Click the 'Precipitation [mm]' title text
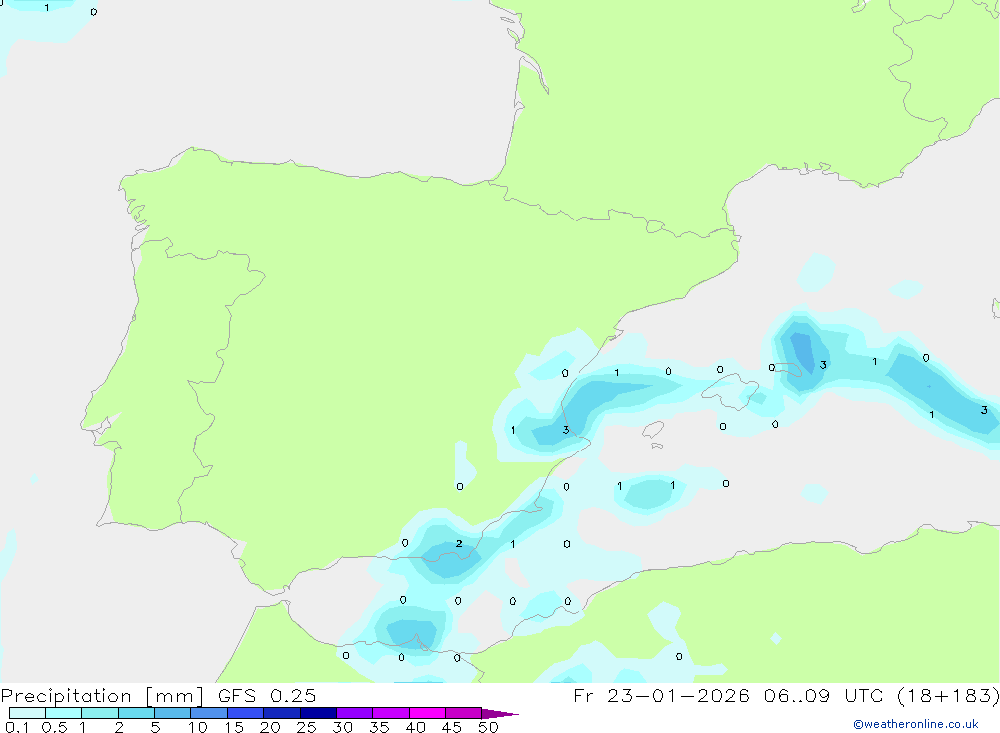The width and height of the screenshot is (1000, 733). click(103, 696)
